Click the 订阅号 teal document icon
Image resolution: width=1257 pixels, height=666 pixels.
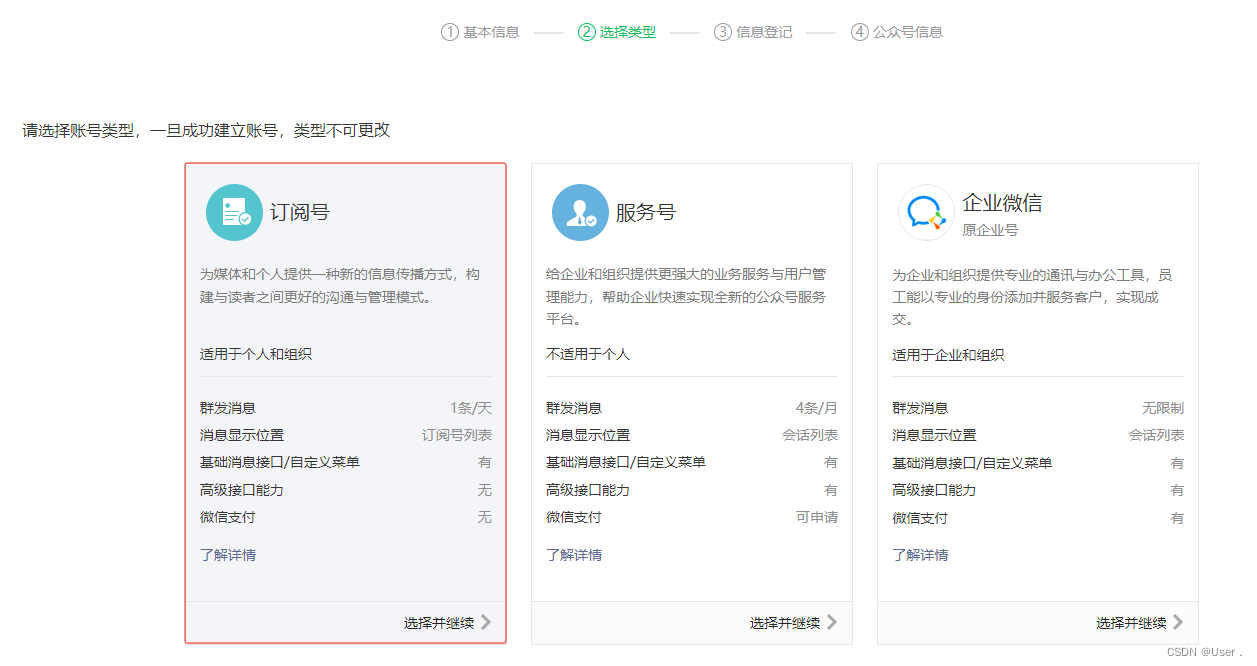pyautogui.click(x=234, y=212)
